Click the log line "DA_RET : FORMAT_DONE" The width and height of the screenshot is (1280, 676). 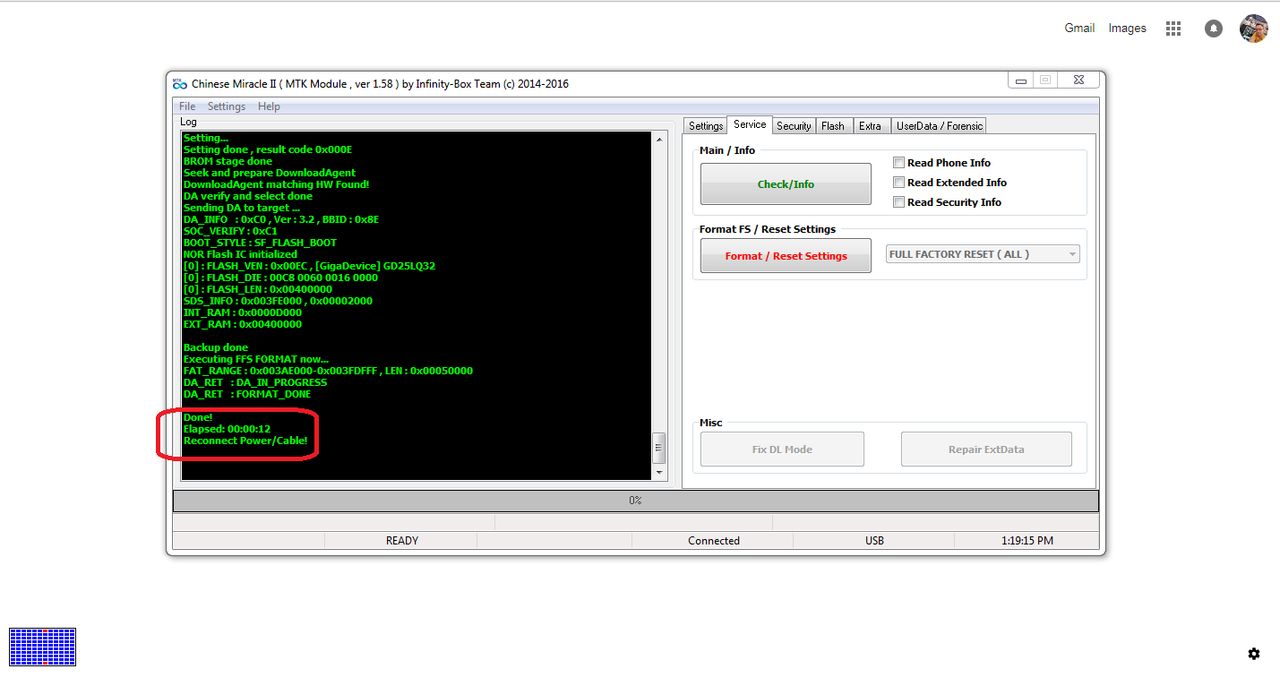click(x=247, y=394)
